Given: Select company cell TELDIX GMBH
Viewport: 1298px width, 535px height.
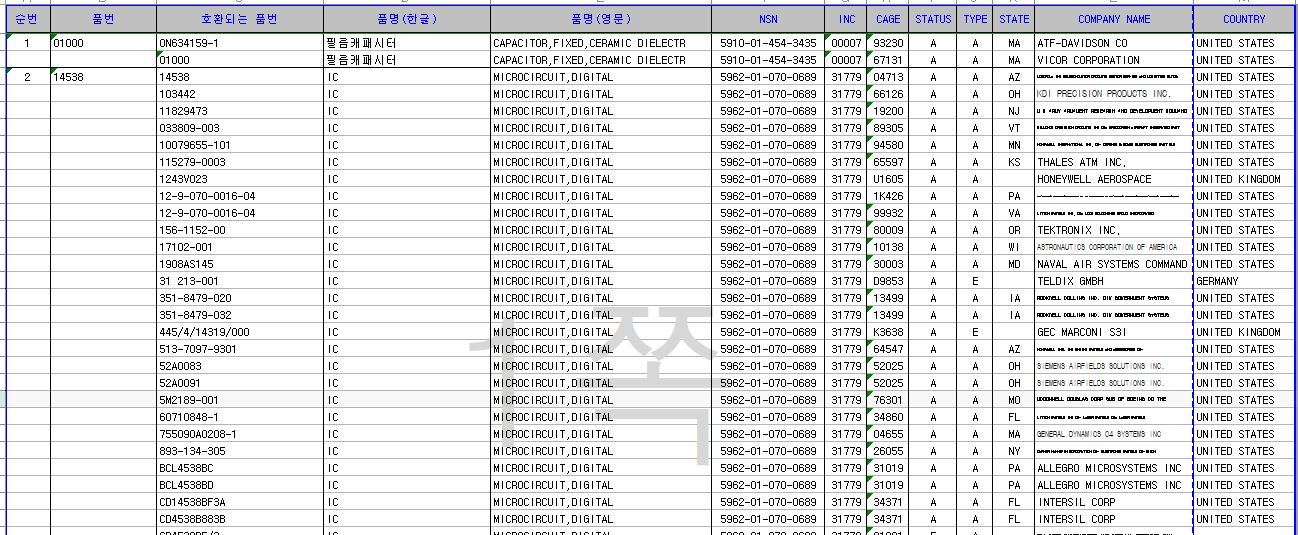Looking at the screenshot, I should coord(1114,281).
